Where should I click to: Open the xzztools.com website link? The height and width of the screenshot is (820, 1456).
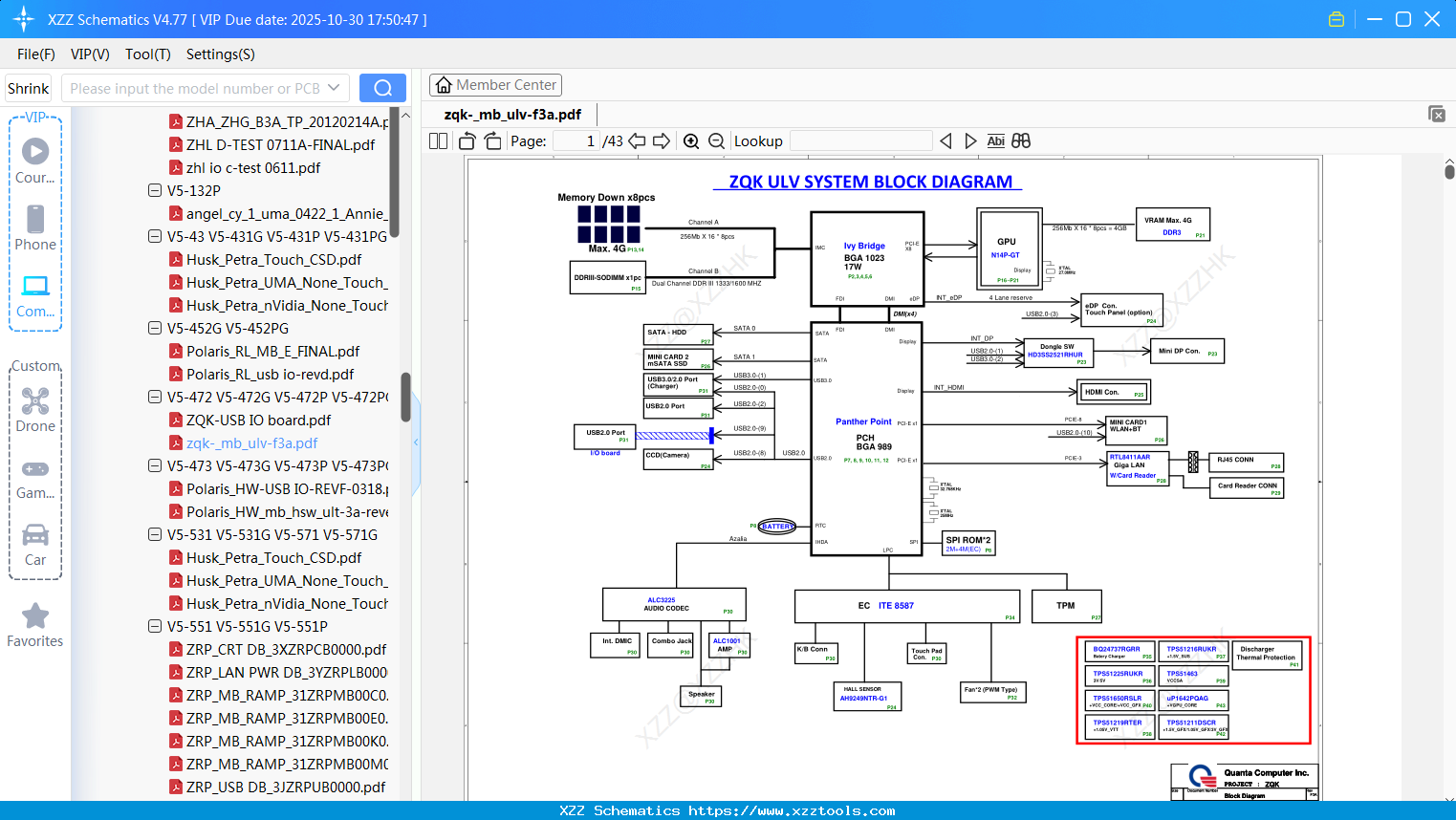[x=793, y=810]
